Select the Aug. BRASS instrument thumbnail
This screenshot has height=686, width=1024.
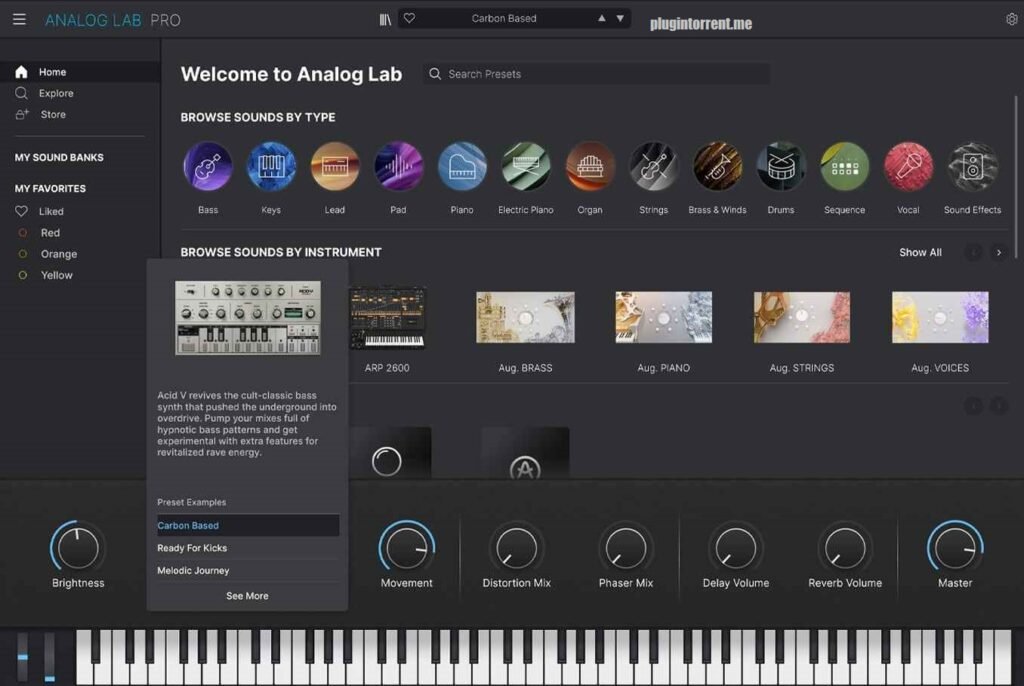pos(526,317)
